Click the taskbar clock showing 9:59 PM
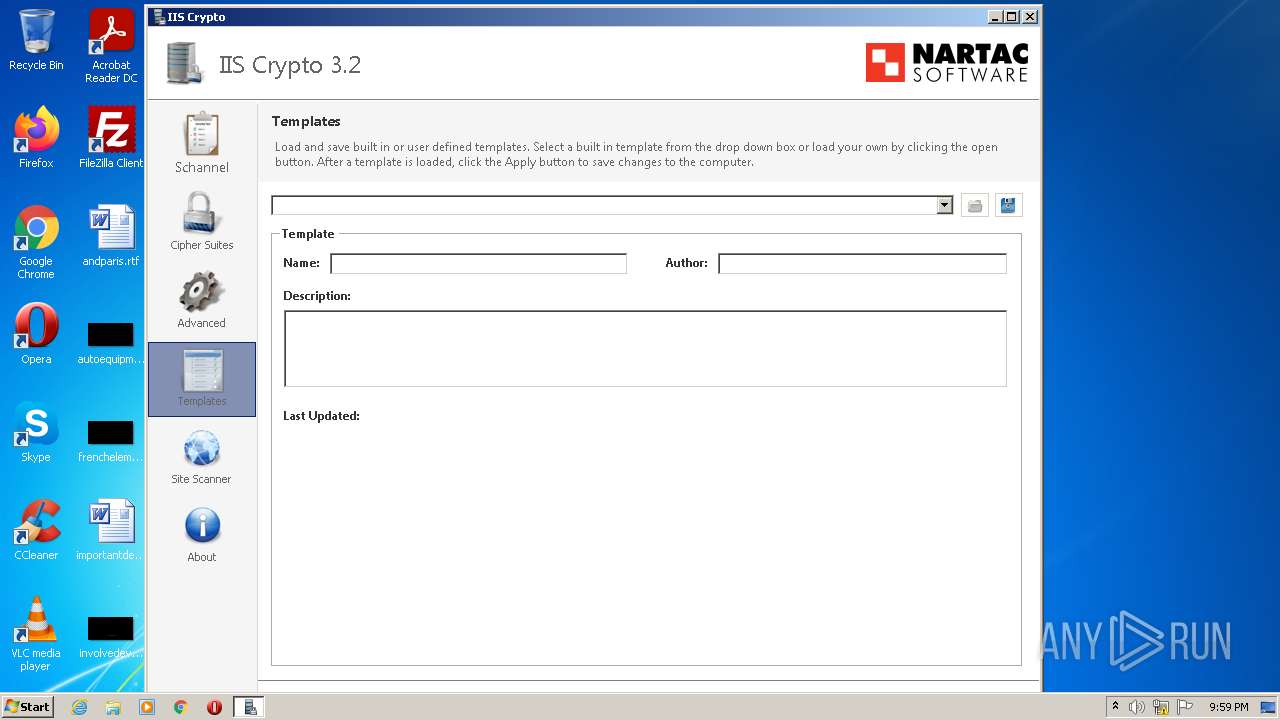Viewport: 1280px width, 720px height. click(1228, 707)
